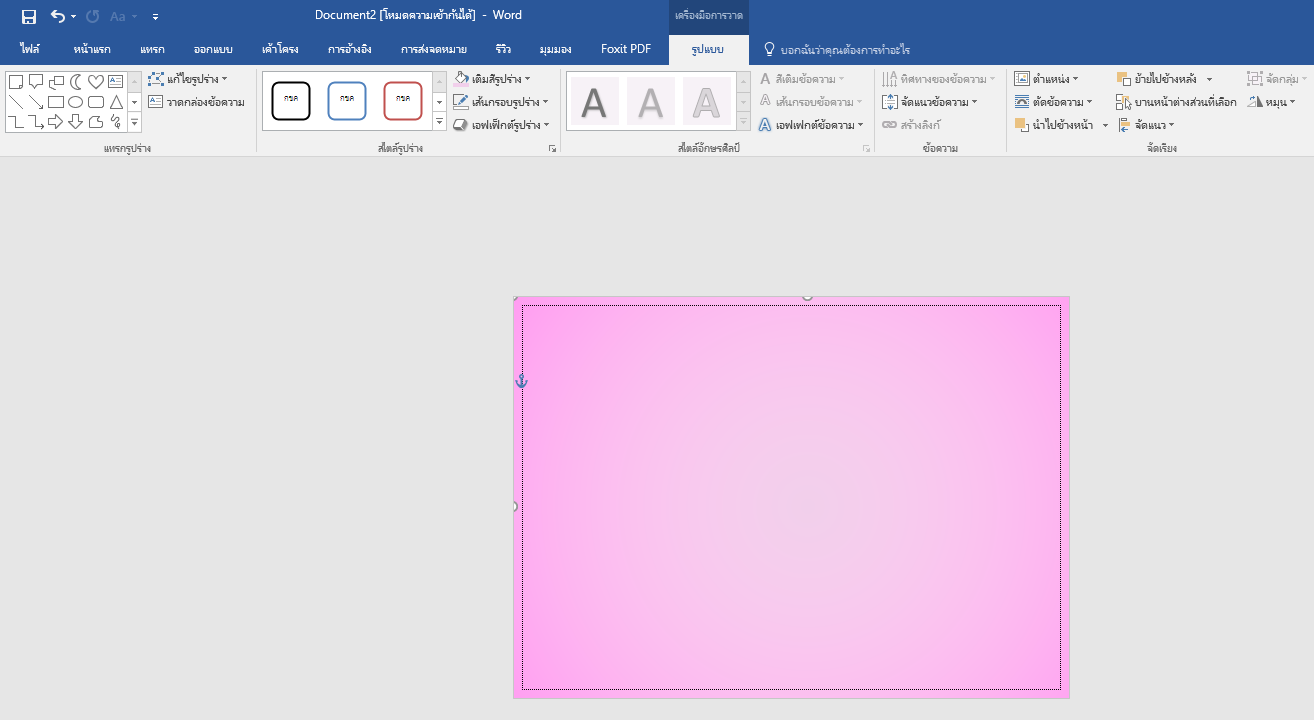This screenshot has width=1314, height=720.
Task: Select the elbow connector shape
Action: click(16, 122)
